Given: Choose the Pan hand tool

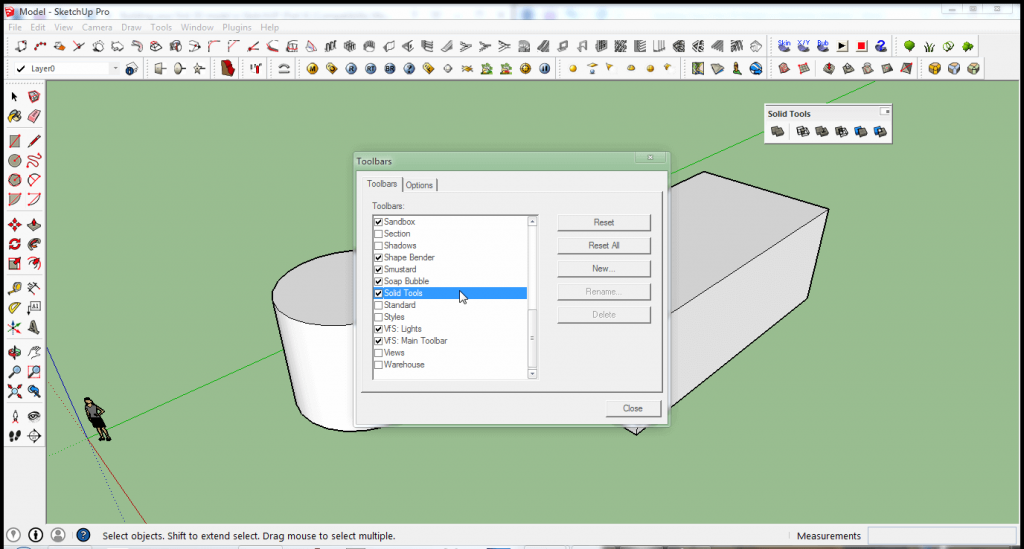Looking at the screenshot, I should click(34, 353).
